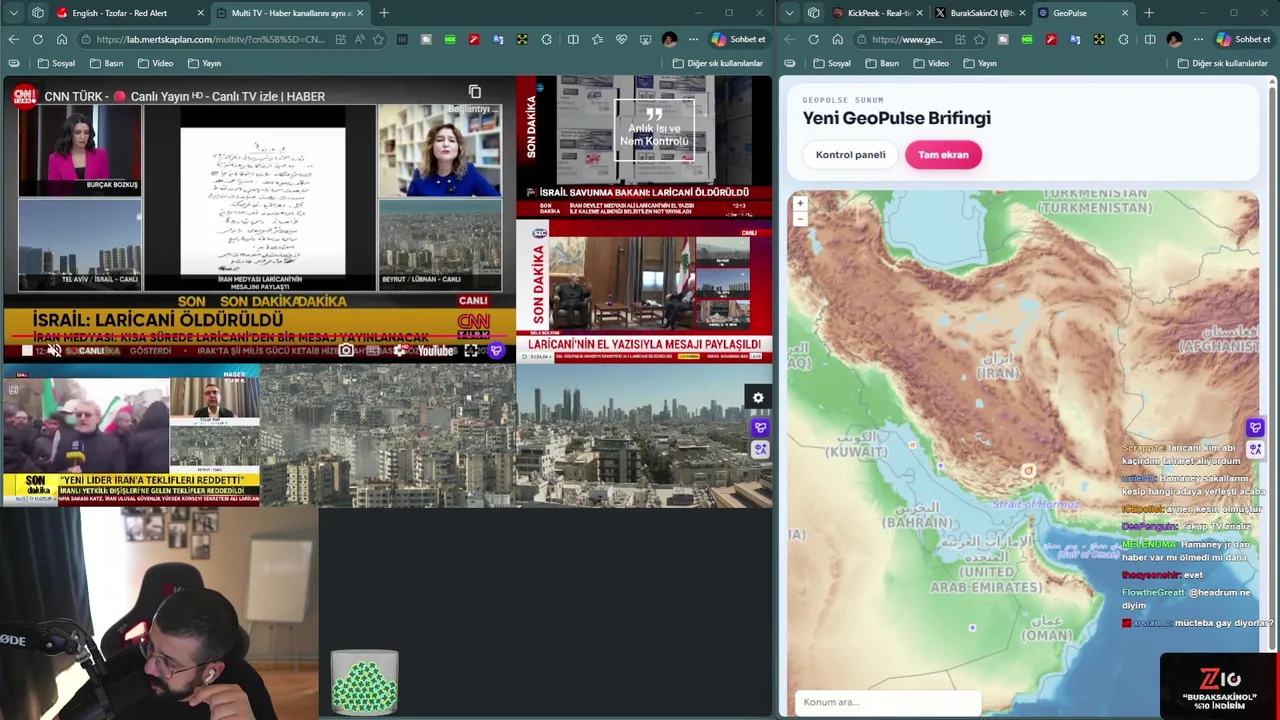Focus the Konum ara search field
The width and height of the screenshot is (1280, 720).
[x=888, y=702]
